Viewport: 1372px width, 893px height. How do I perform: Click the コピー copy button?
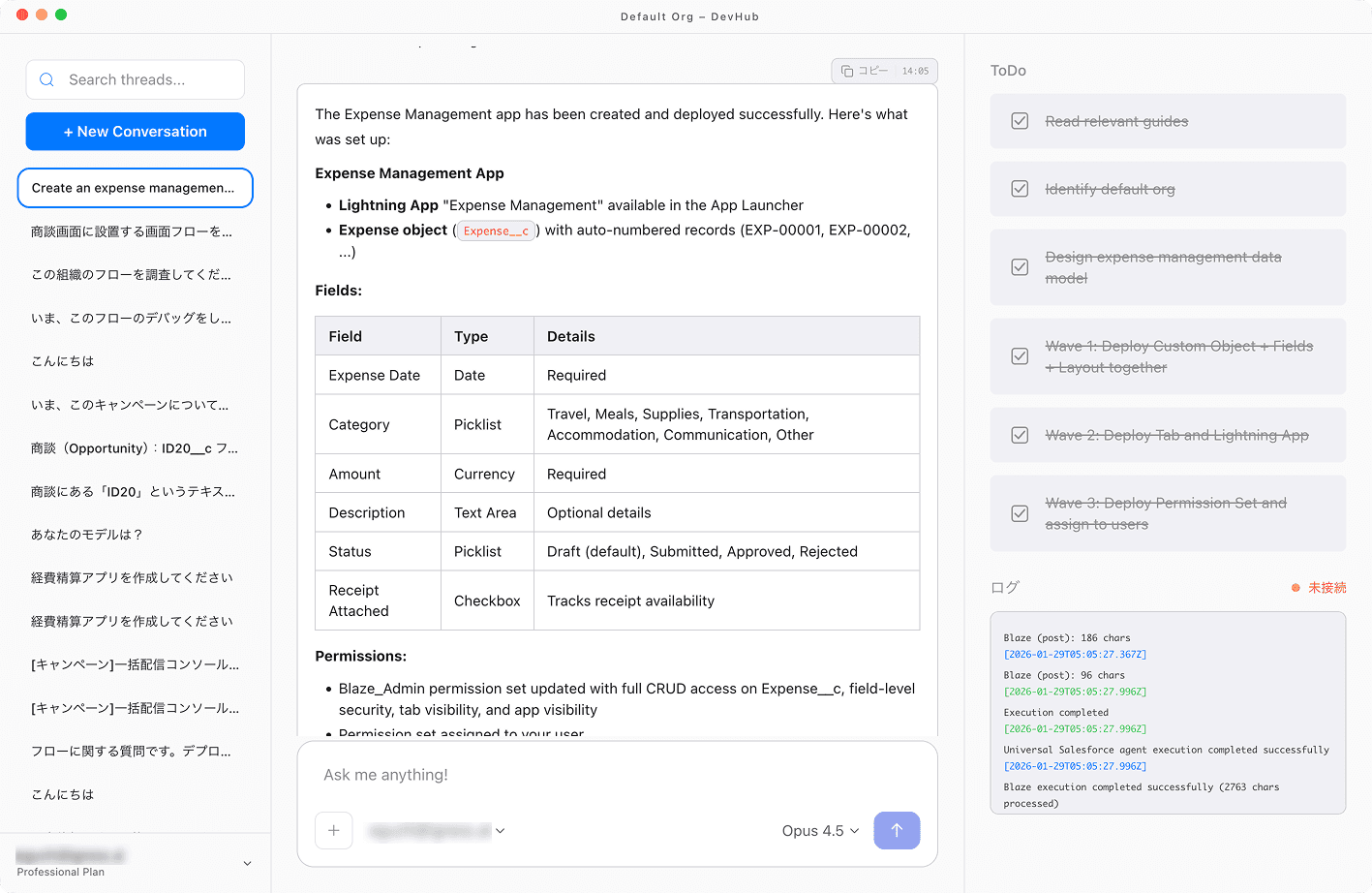click(x=866, y=71)
